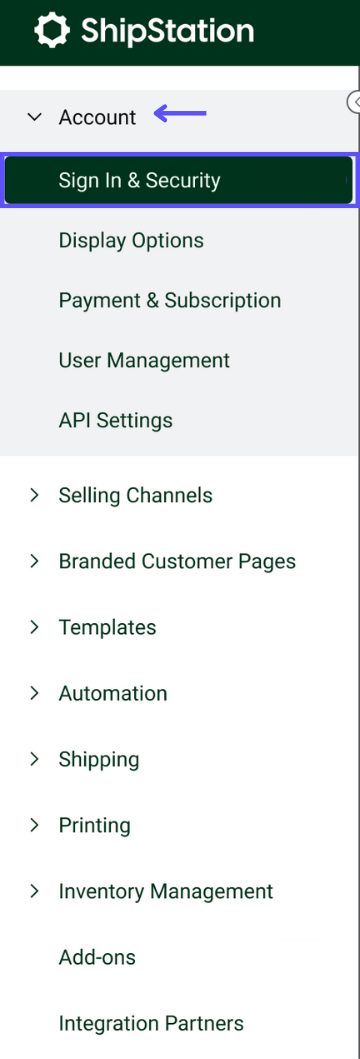Viewport: 360px width, 1059px height.
Task: Select the Shipping label
Action: point(99,760)
